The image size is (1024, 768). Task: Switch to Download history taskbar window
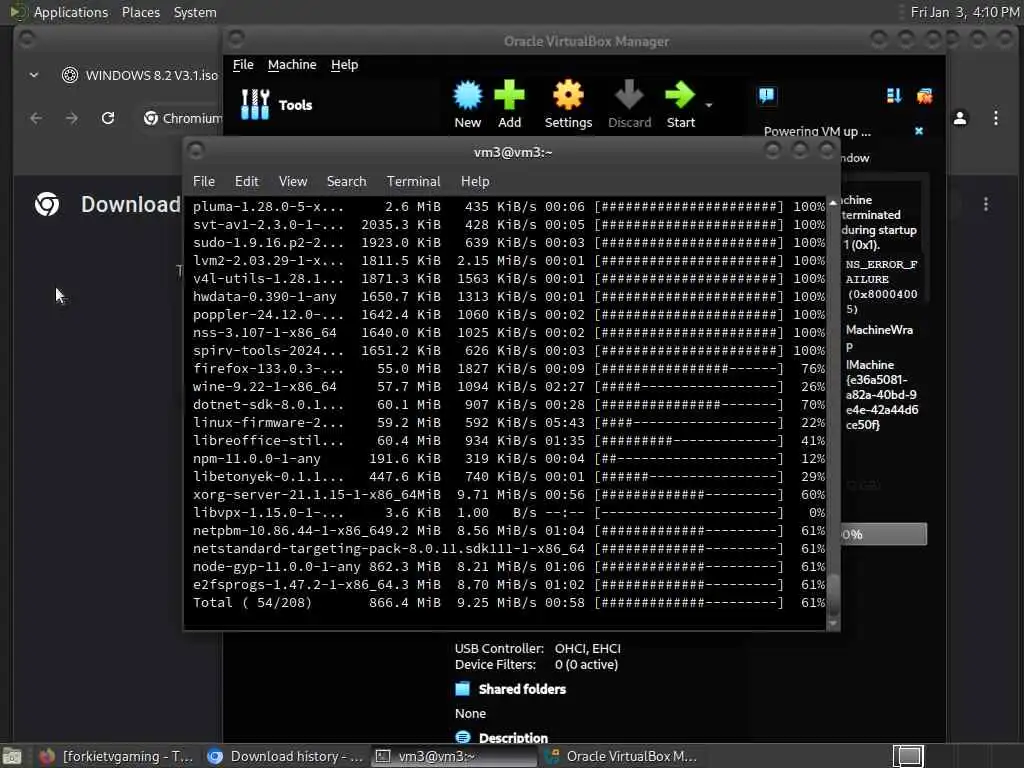pos(285,756)
